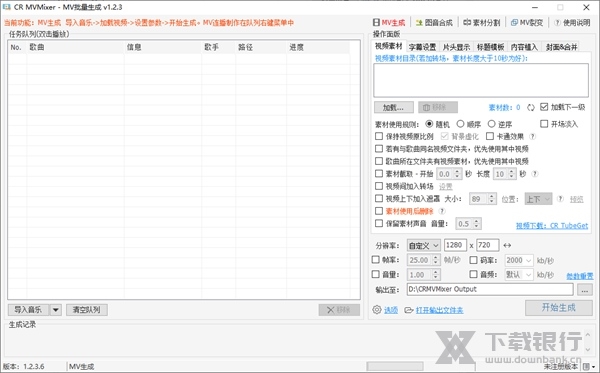Click the gear options icon
Screen dimensions: 600x373
click(377, 309)
